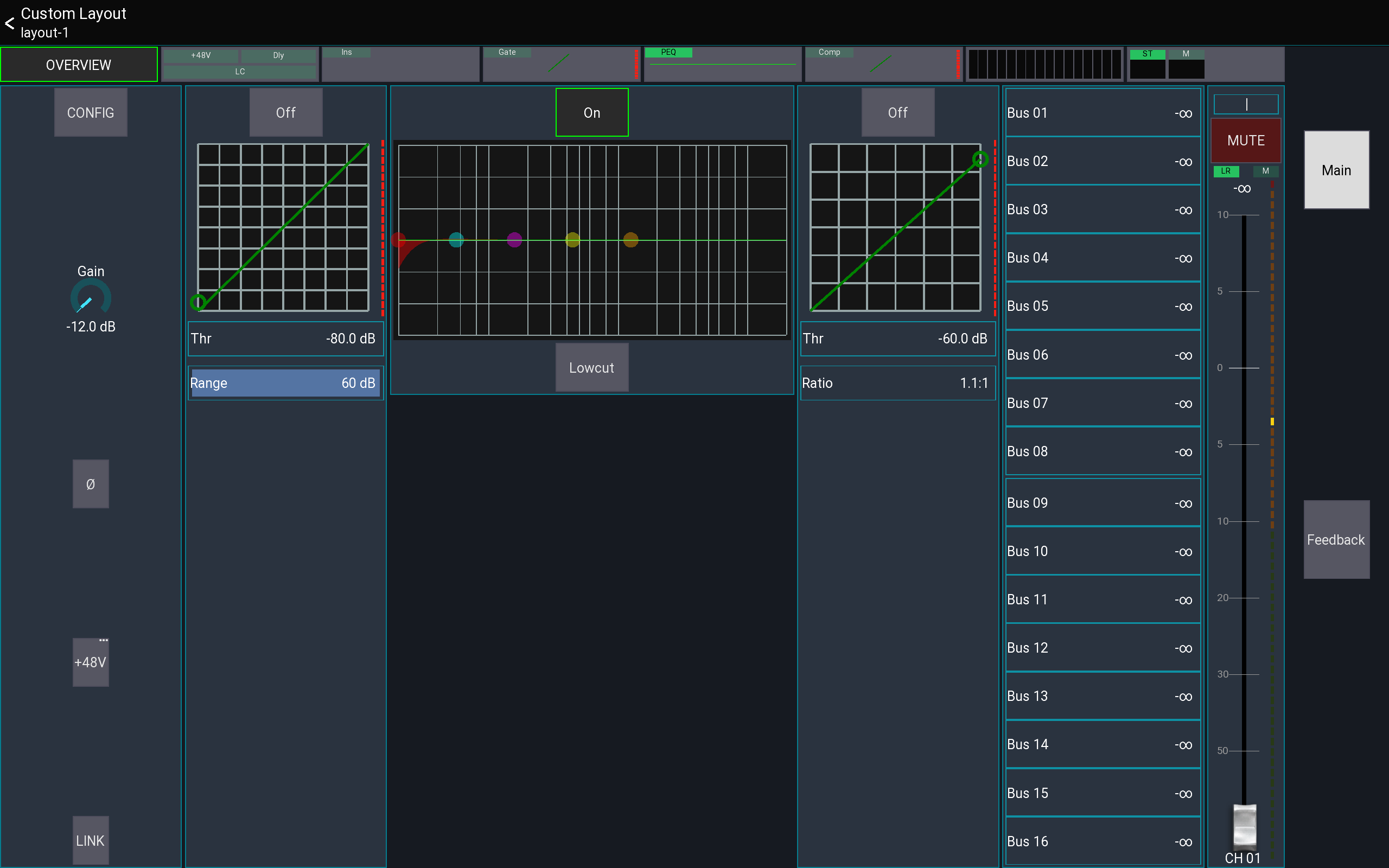1389x868 pixels.
Task: Select the red lowcut EQ band handle
Action: tap(398, 240)
